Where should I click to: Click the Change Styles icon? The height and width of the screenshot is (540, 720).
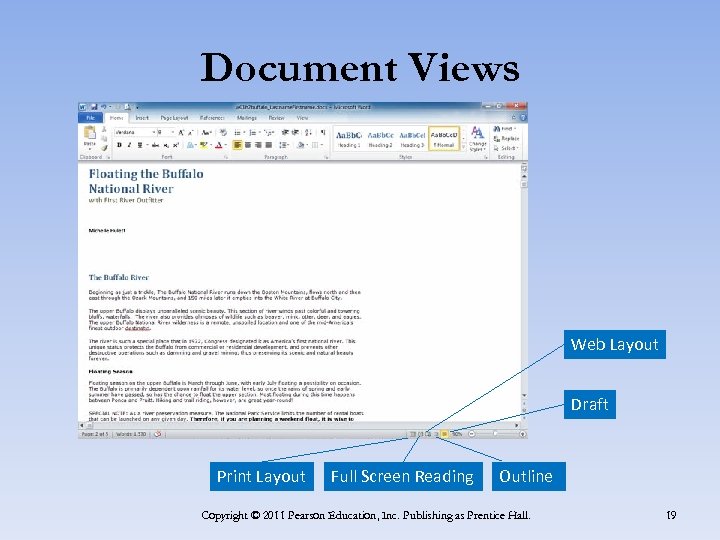[x=478, y=139]
